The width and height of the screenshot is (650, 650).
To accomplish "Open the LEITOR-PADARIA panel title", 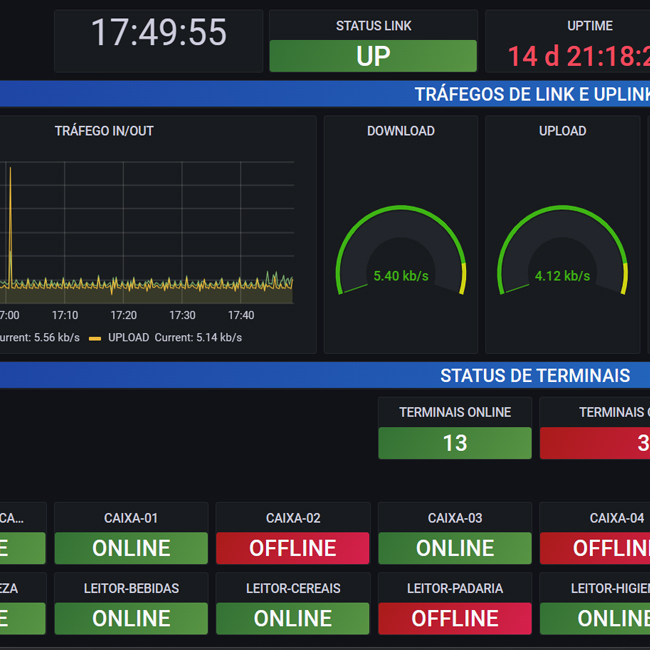I will pyautogui.click(x=455, y=588).
